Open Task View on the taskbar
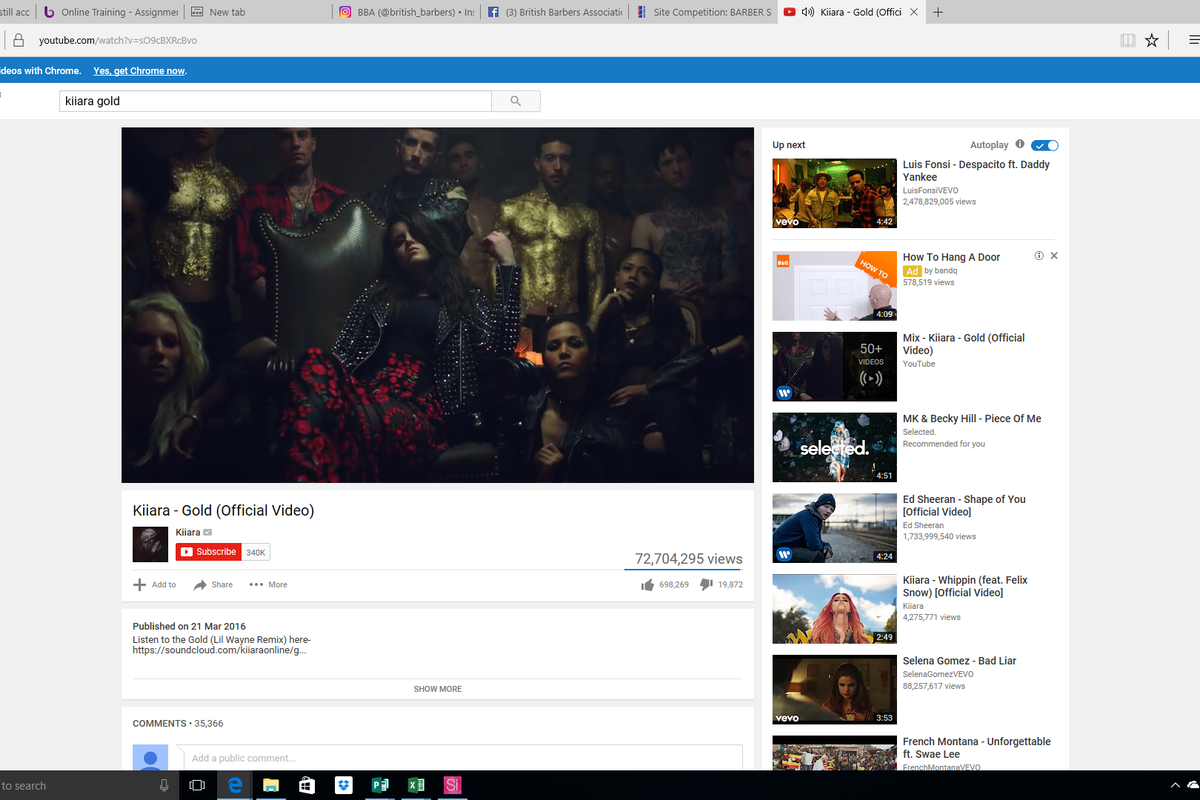This screenshot has height=800, width=1200. click(197, 786)
